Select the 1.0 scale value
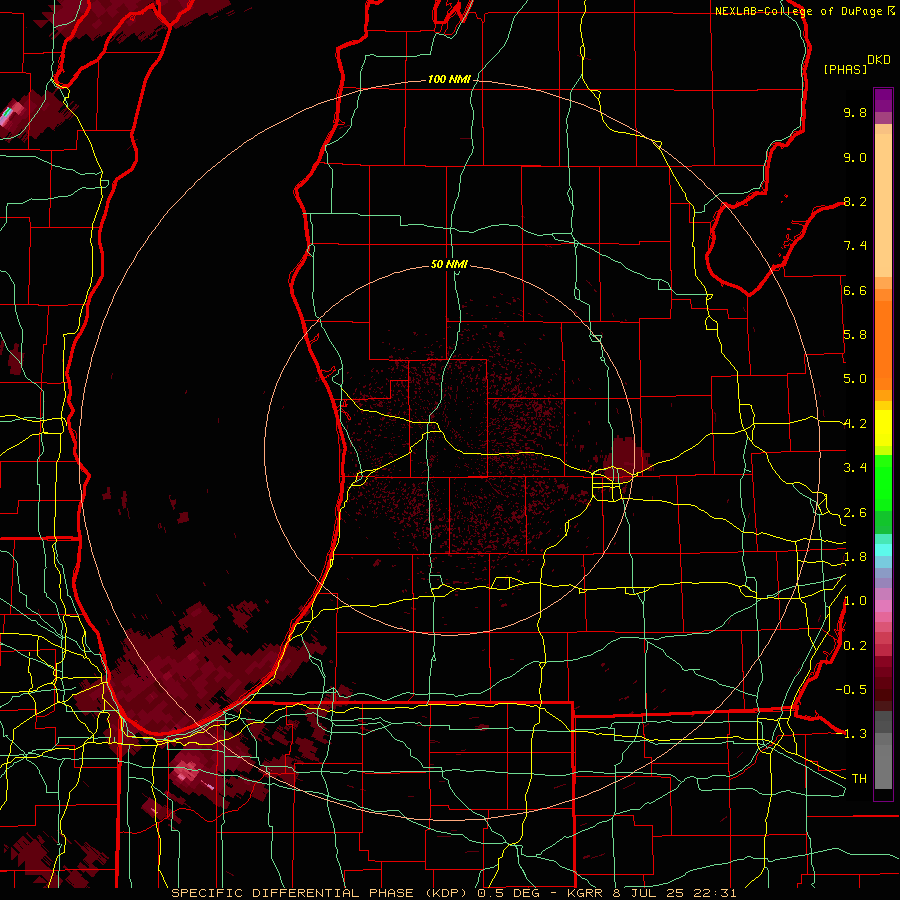 tap(855, 601)
